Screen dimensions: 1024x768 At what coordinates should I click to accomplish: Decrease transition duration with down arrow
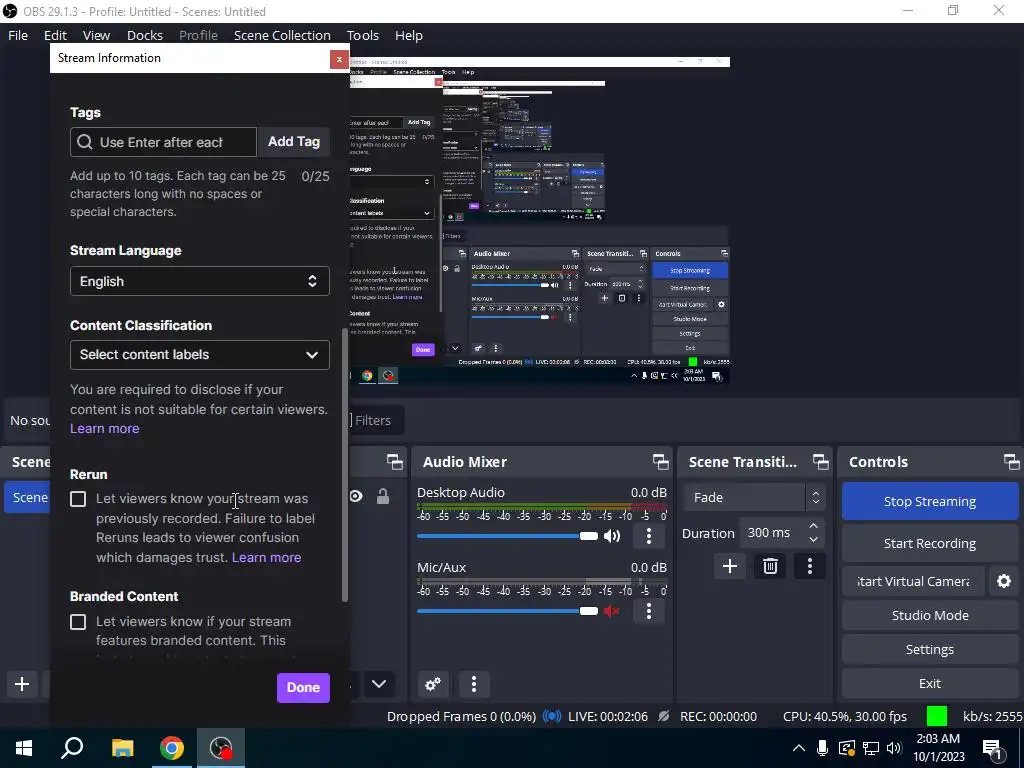[x=813, y=539]
